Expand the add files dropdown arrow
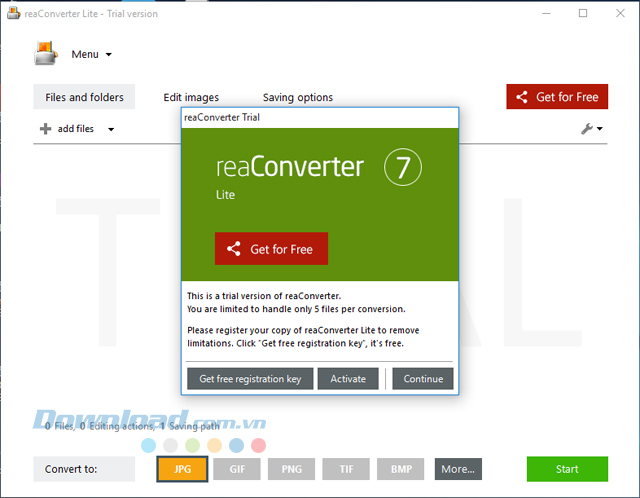 (x=111, y=129)
